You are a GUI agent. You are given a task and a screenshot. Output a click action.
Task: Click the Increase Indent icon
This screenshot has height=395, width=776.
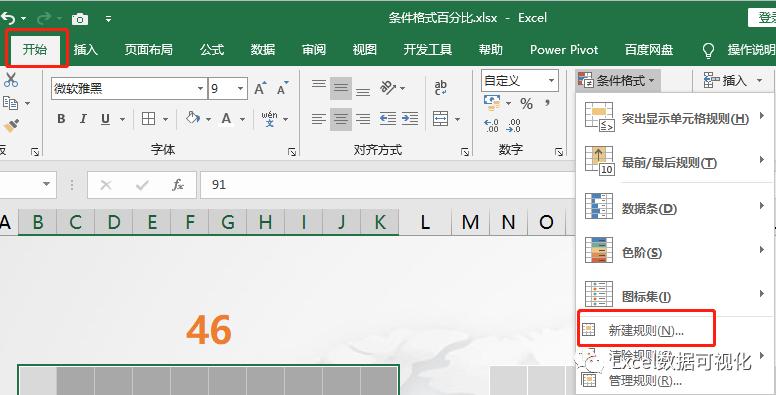pyautogui.click(x=410, y=119)
